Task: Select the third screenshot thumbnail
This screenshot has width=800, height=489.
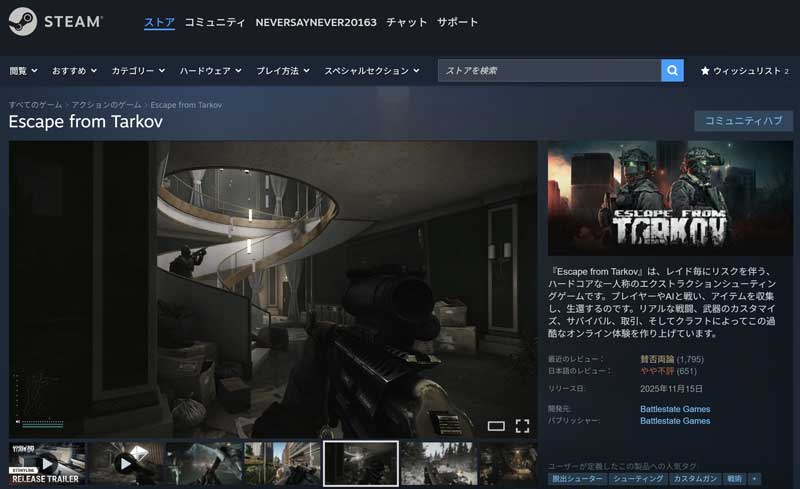Action: click(x=204, y=463)
